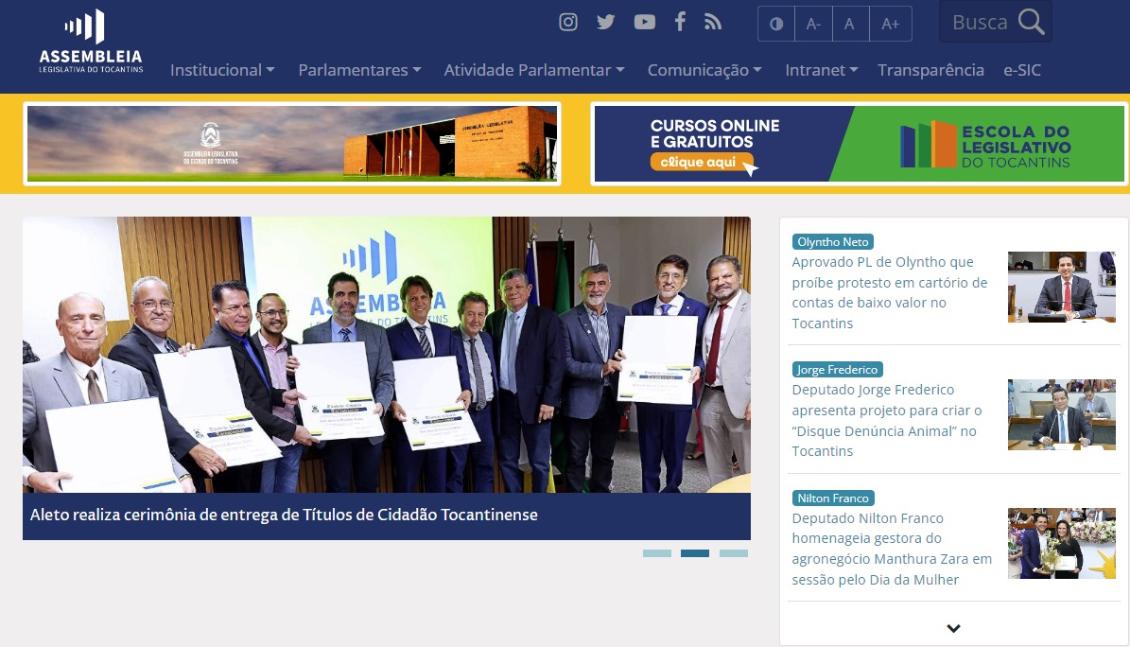Open the RSS feed icon
Image resolution: width=1130 pixels, height=647 pixels.
[715, 21]
